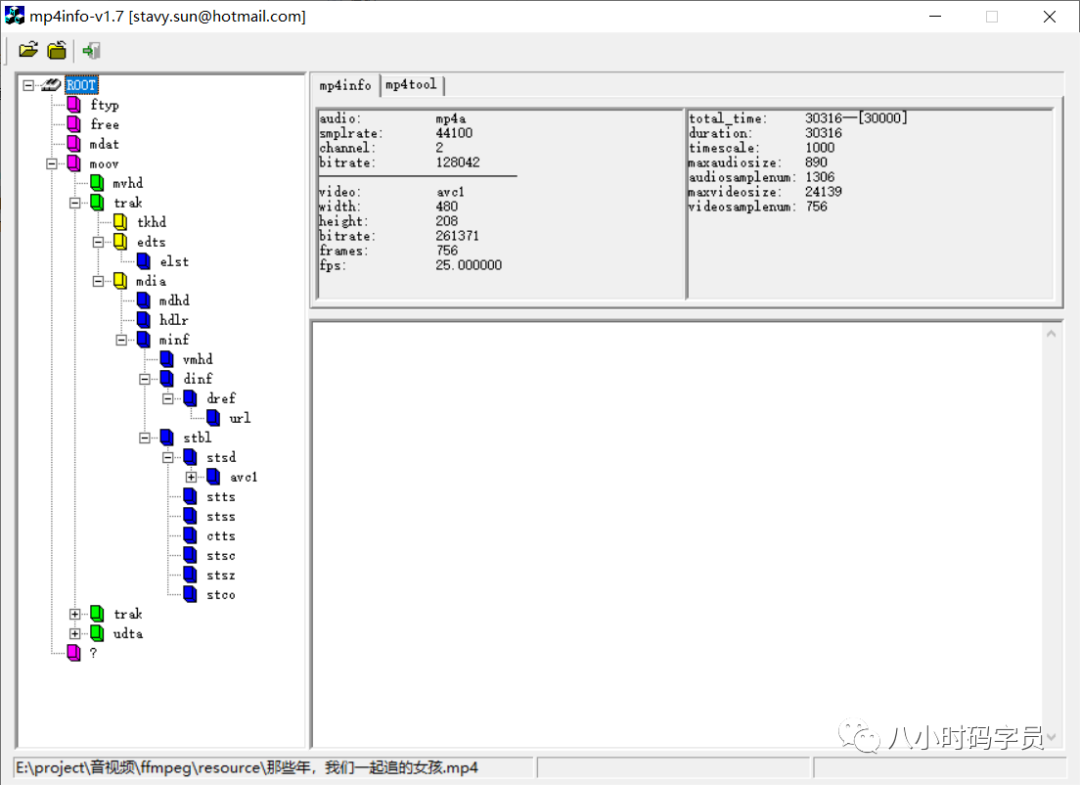This screenshot has height=785, width=1080.
Task: Select the ROOT node icon in the tree
Action: tap(51, 85)
